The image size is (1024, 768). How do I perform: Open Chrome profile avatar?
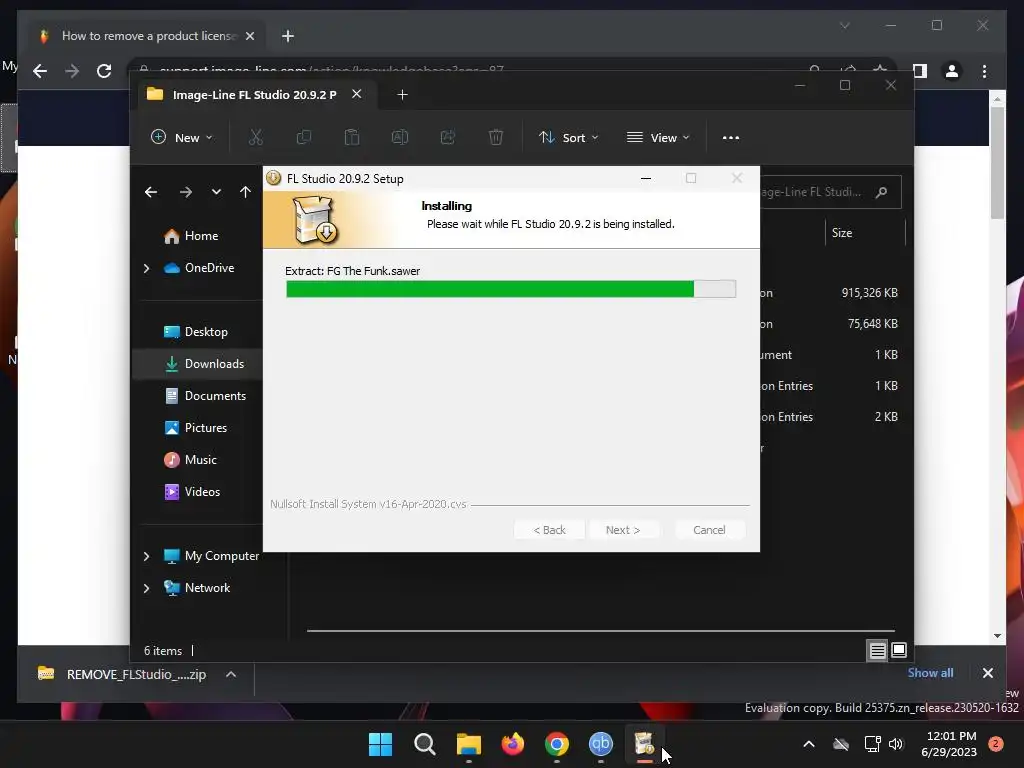(952, 71)
